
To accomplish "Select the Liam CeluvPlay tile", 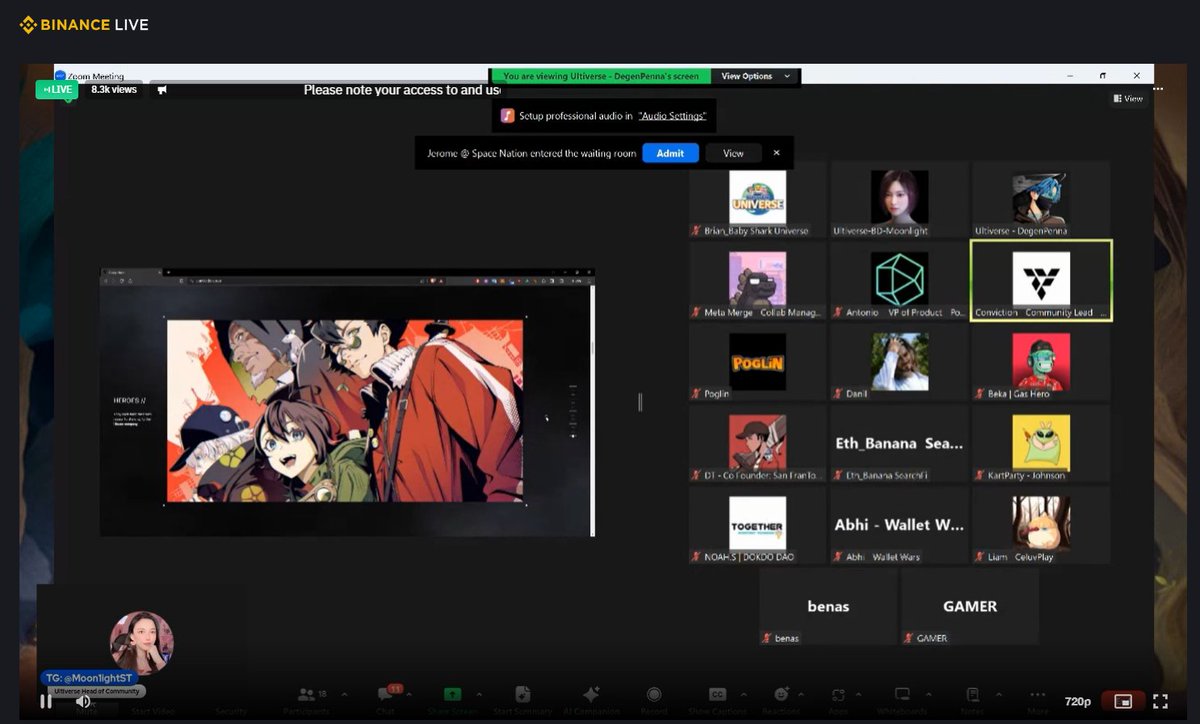I will pos(1041,525).
